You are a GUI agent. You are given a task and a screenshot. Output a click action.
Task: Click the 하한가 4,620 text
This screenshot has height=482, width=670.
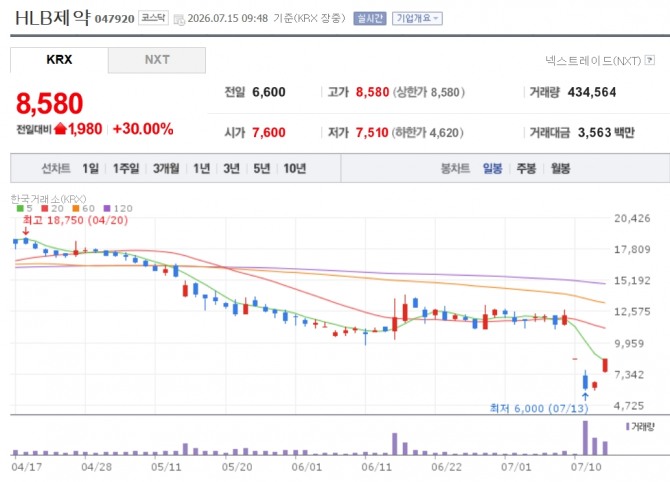(x=428, y=132)
